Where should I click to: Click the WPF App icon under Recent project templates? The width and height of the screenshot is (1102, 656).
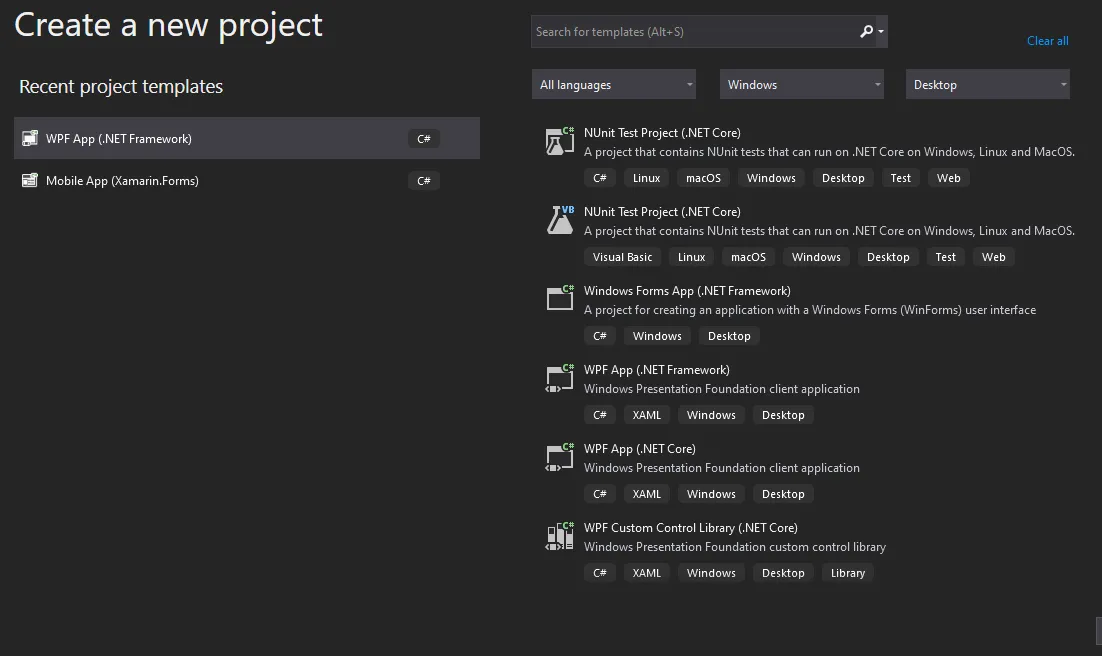click(30, 139)
